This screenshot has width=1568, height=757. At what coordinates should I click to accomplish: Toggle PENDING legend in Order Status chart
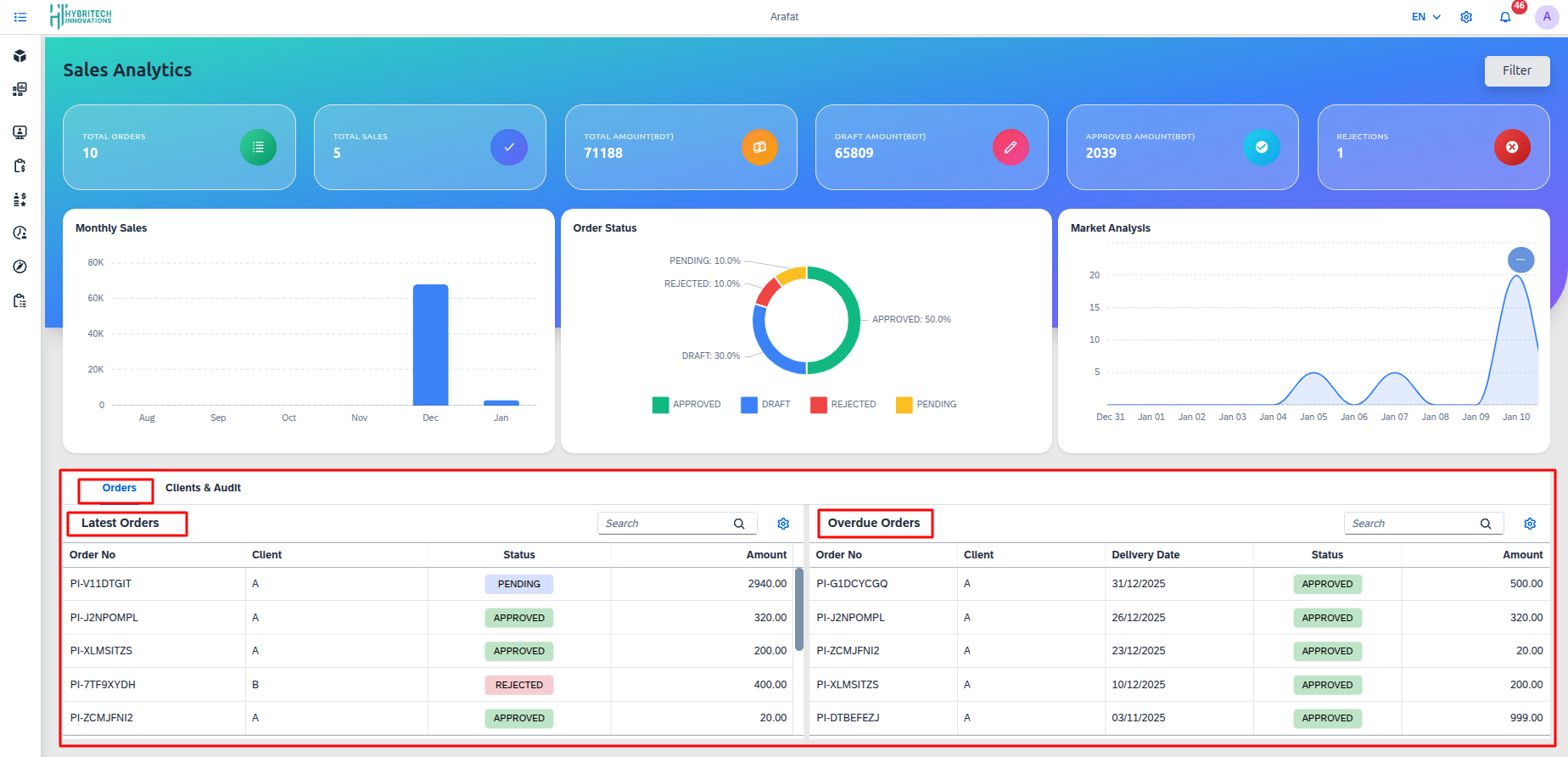click(x=927, y=405)
